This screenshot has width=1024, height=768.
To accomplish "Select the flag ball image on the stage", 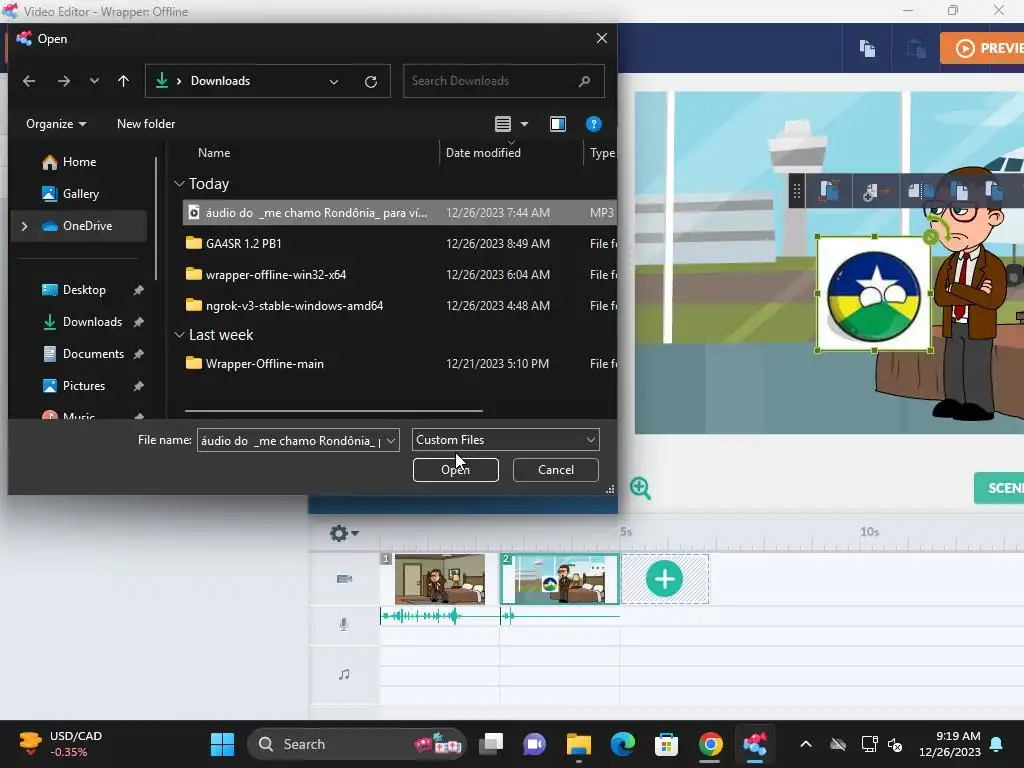I will [x=874, y=295].
